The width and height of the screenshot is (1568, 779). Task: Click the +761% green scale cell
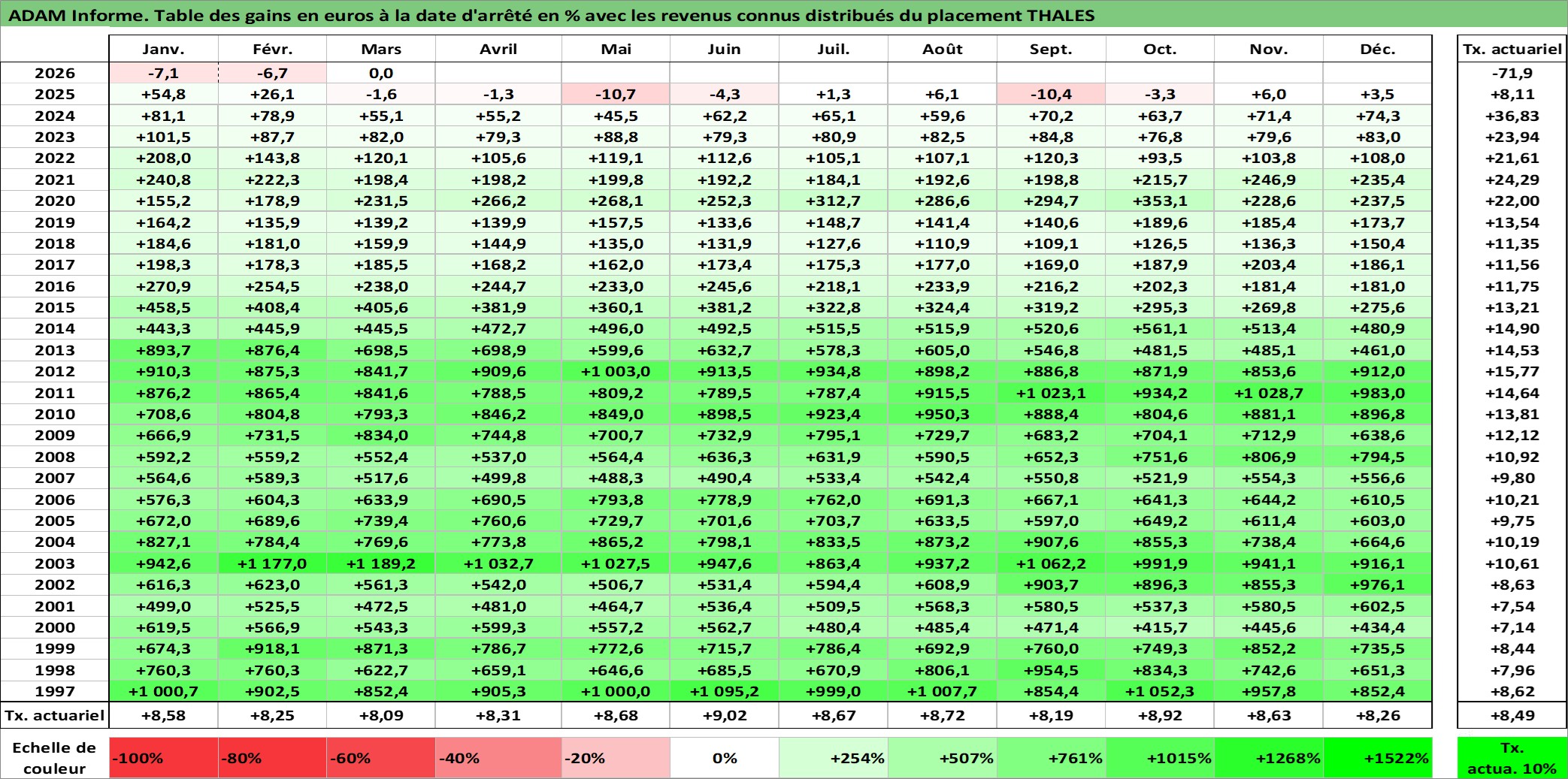click(1052, 758)
